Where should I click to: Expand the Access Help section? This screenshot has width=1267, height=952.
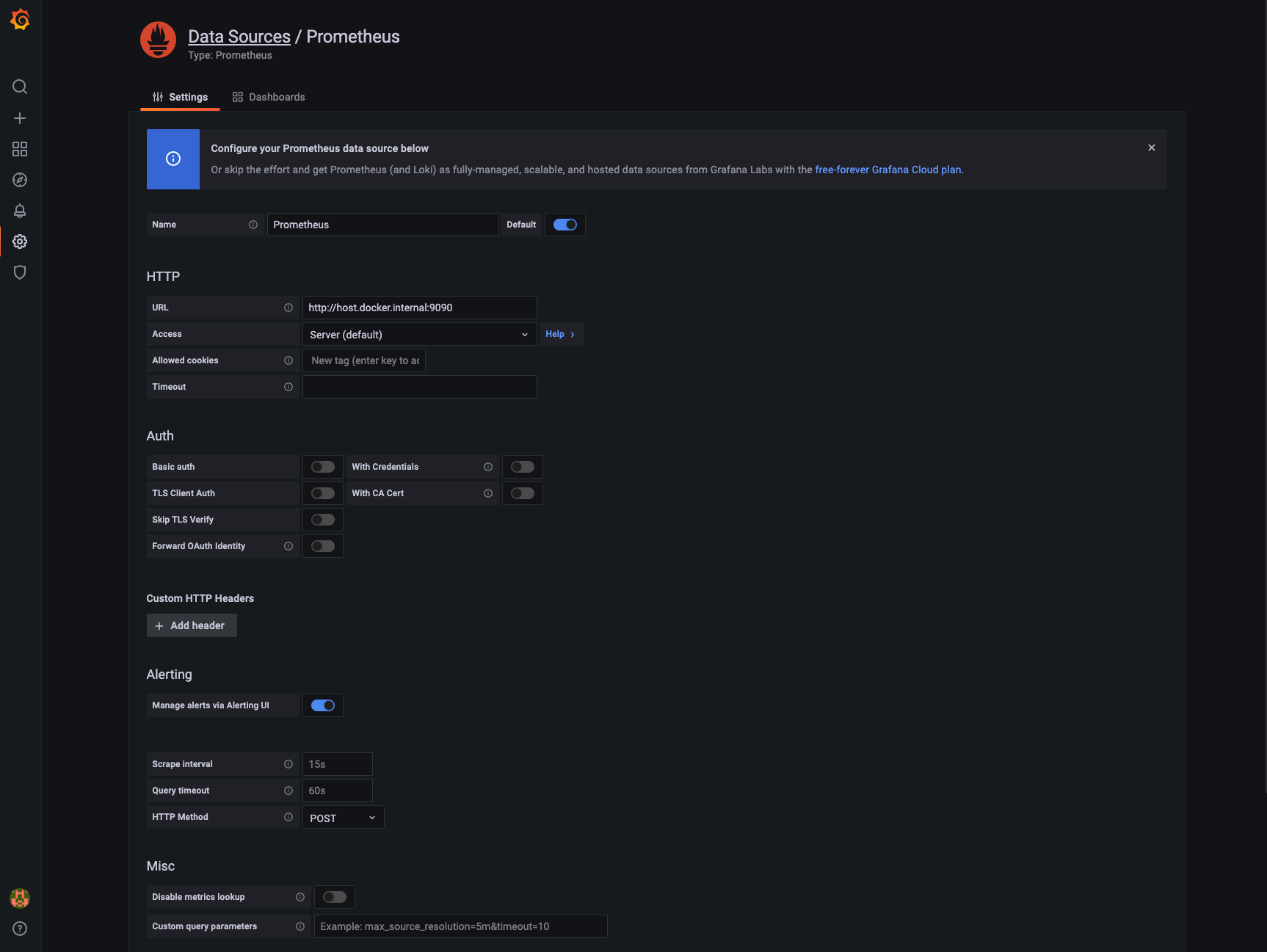pos(560,334)
